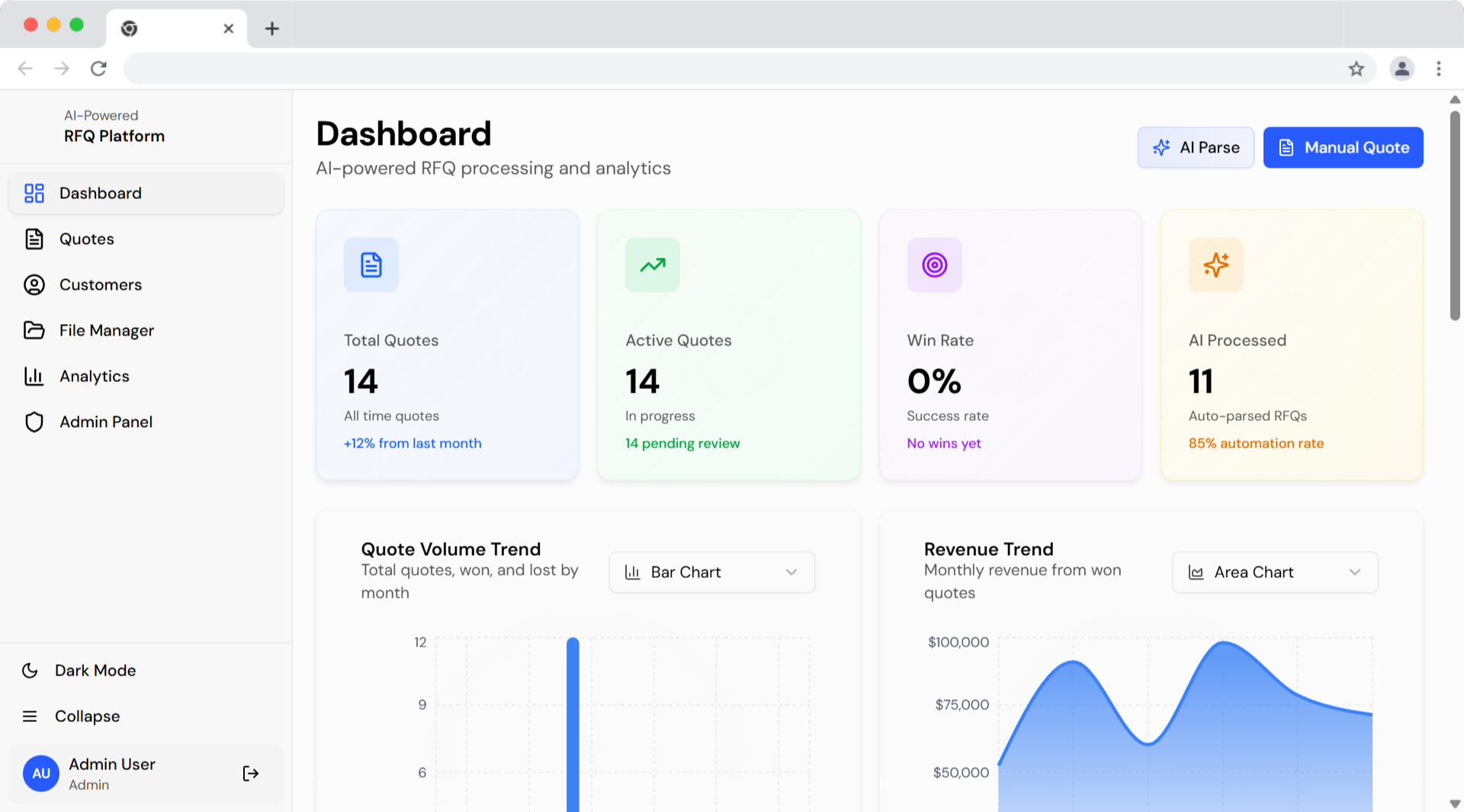
Task: Open the browser three-dot menu
Action: click(1439, 69)
